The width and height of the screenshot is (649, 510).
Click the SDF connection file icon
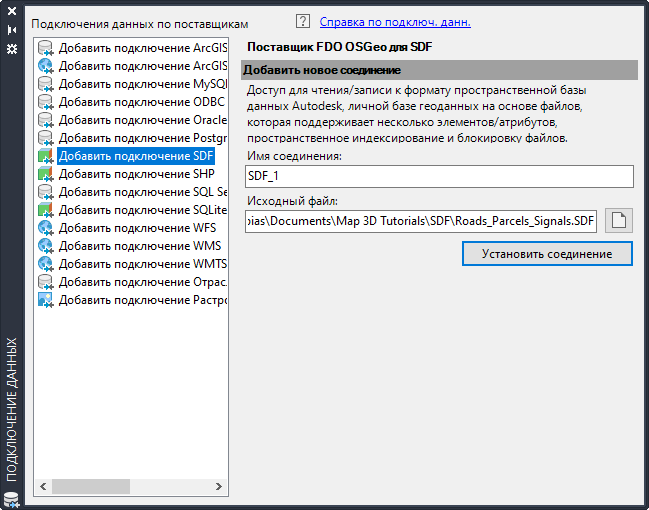pos(46,156)
